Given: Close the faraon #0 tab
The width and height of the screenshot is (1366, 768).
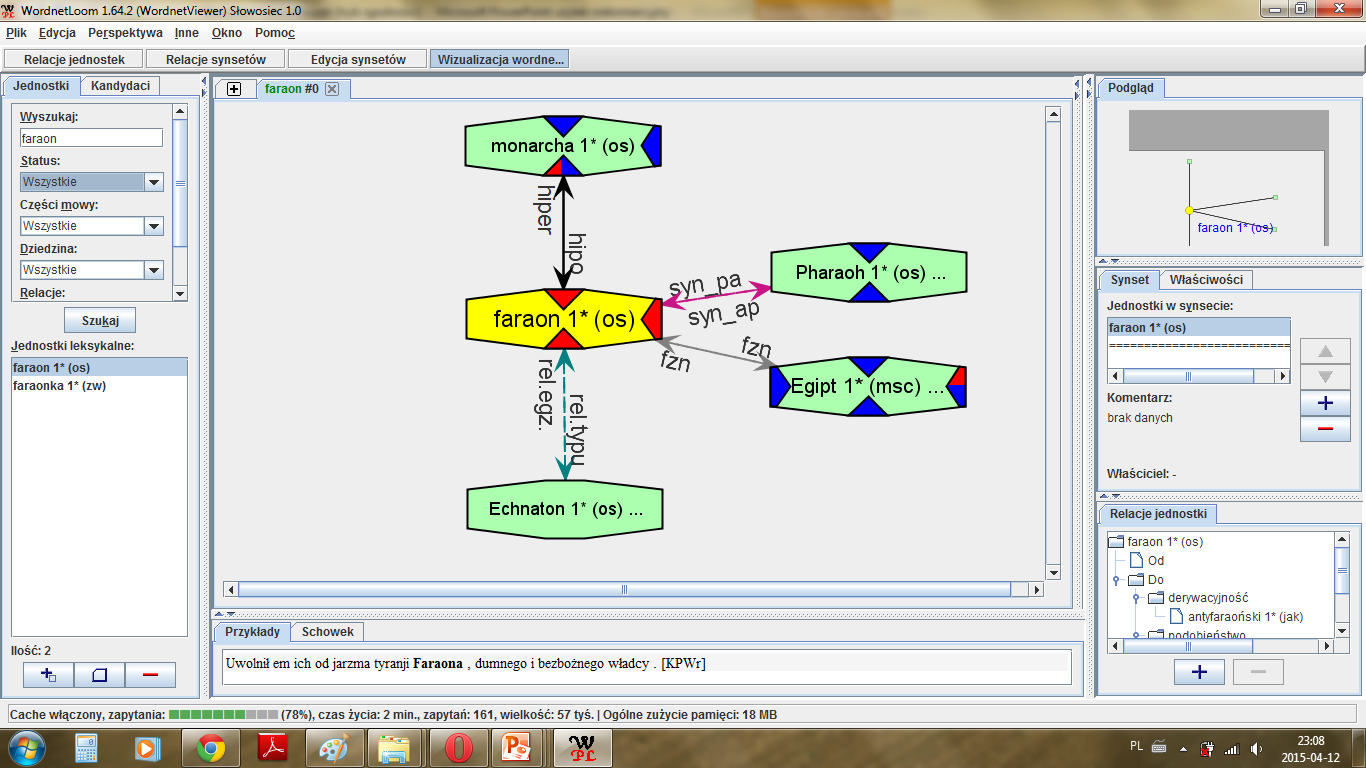Looking at the screenshot, I should tap(332, 89).
